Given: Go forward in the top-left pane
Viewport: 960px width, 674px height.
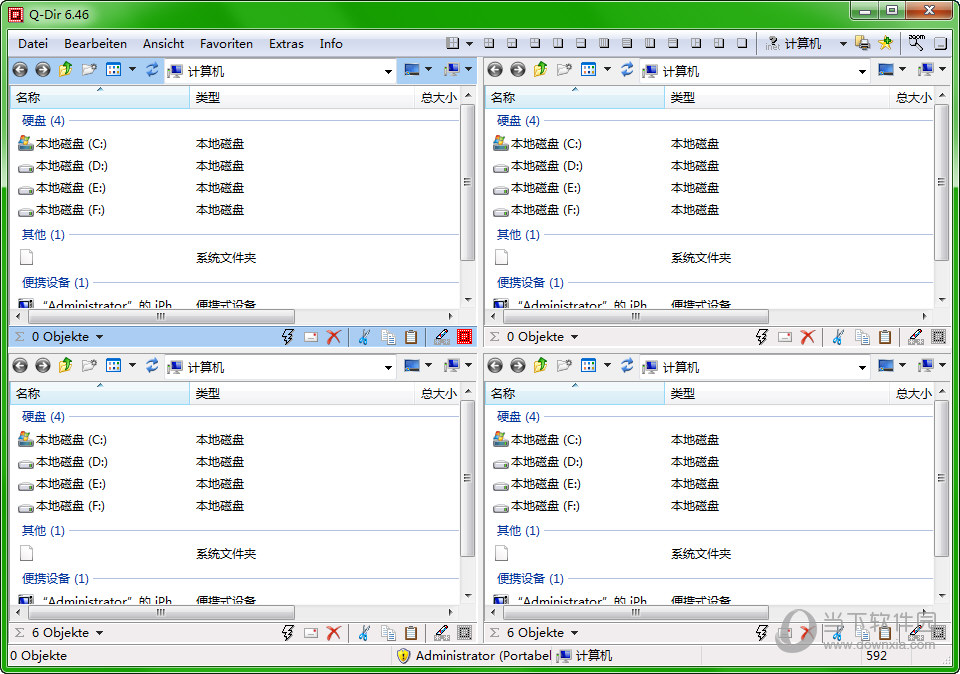Looking at the screenshot, I should pyautogui.click(x=43, y=70).
